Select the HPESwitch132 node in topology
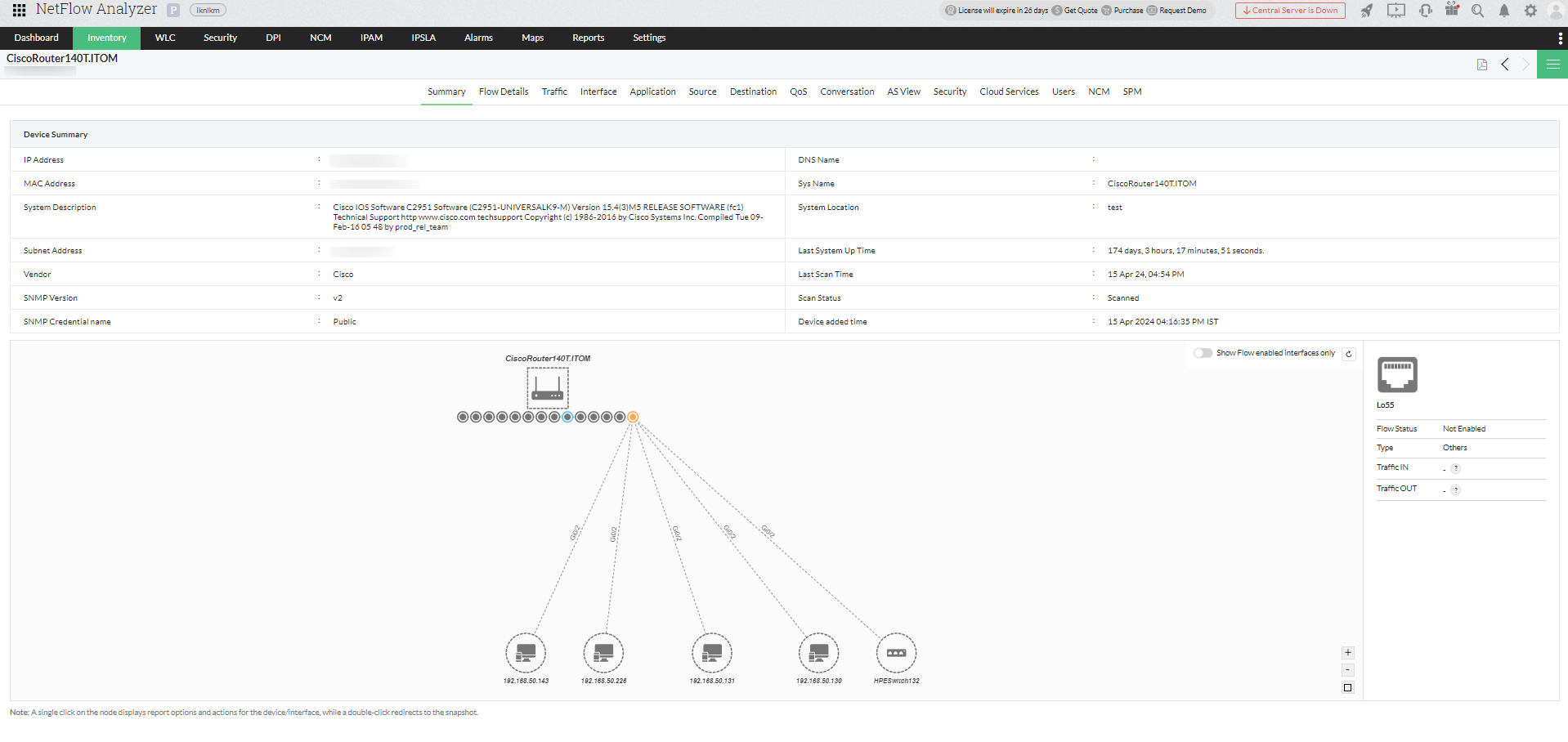The height and width of the screenshot is (742, 1568). 896,653
